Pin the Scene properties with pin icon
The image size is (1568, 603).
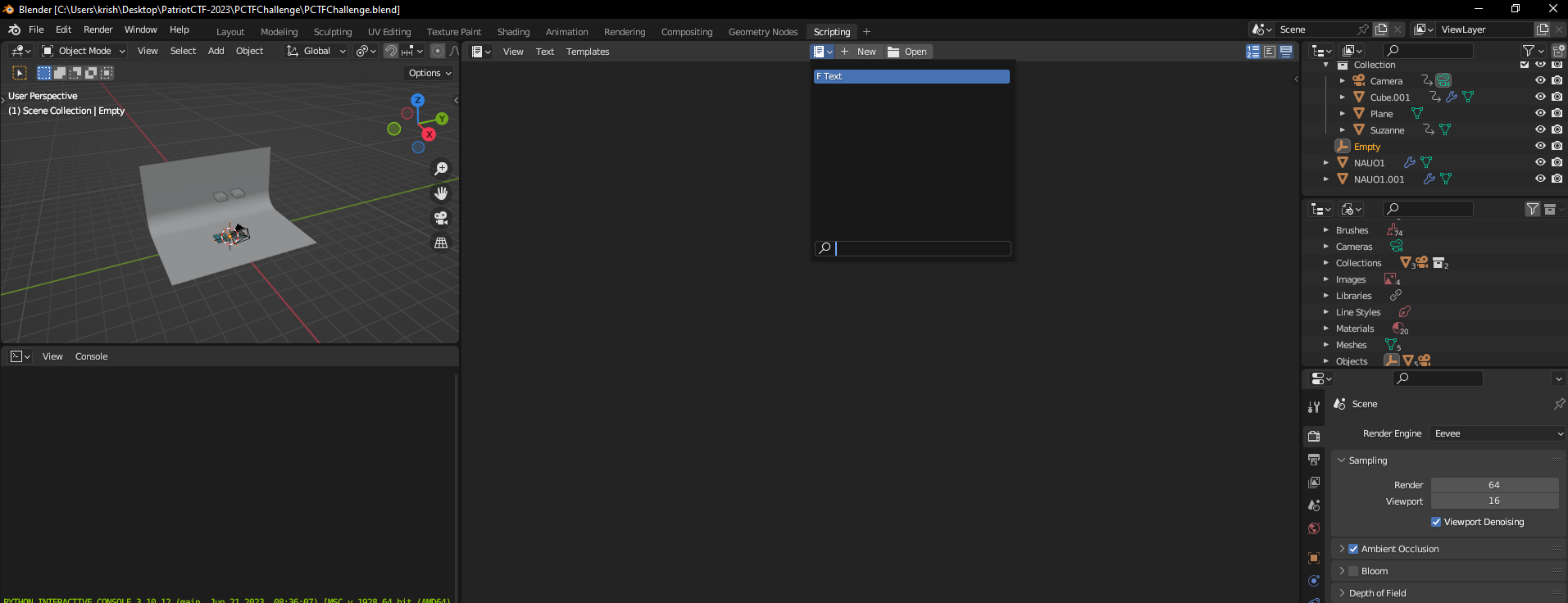pos(1558,404)
